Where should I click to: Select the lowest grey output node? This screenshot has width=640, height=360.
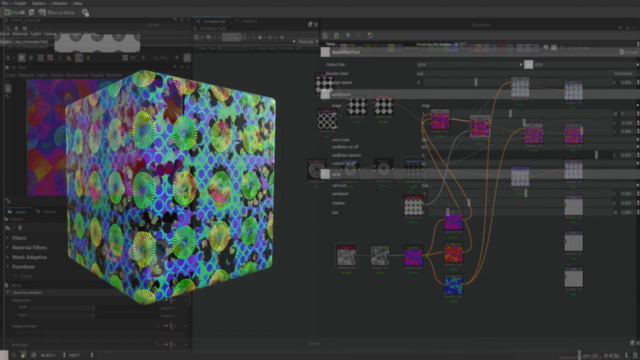tap(573, 278)
